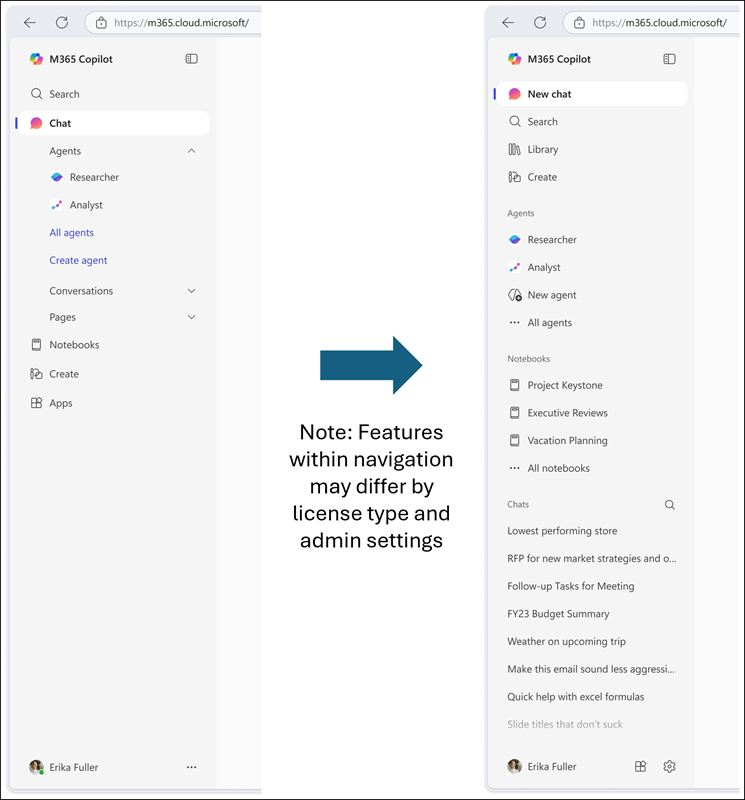Click All agents link in left panel
The width and height of the screenshot is (745, 800).
point(71,233)
